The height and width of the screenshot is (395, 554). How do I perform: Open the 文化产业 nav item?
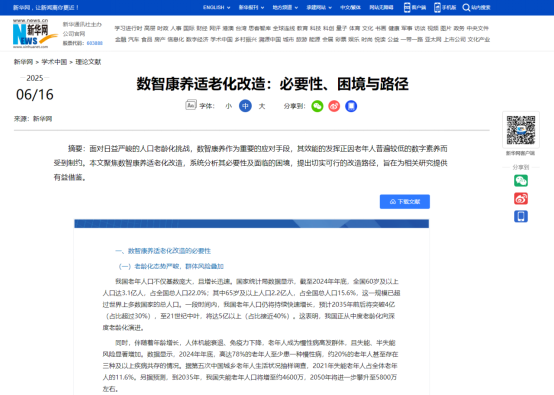coord(479,39)
